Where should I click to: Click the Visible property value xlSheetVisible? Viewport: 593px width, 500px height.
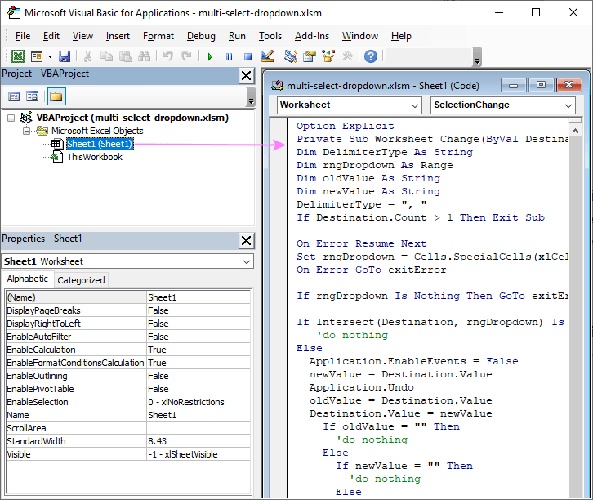pos(198,454)
